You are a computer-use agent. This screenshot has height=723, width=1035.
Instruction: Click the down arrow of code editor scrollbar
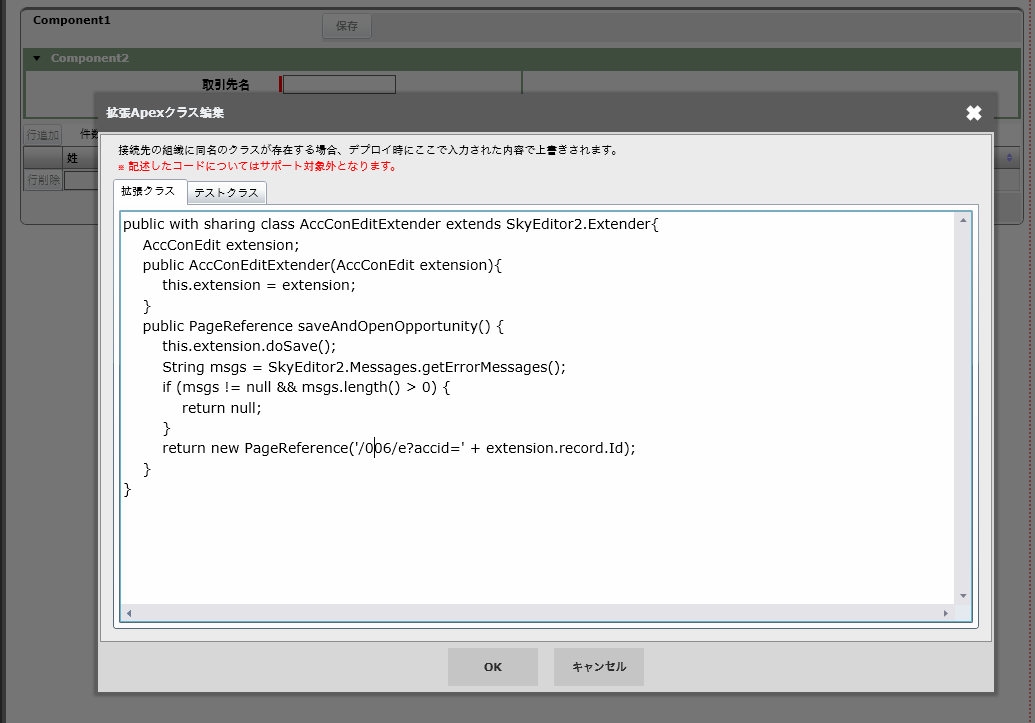(963, 596)
